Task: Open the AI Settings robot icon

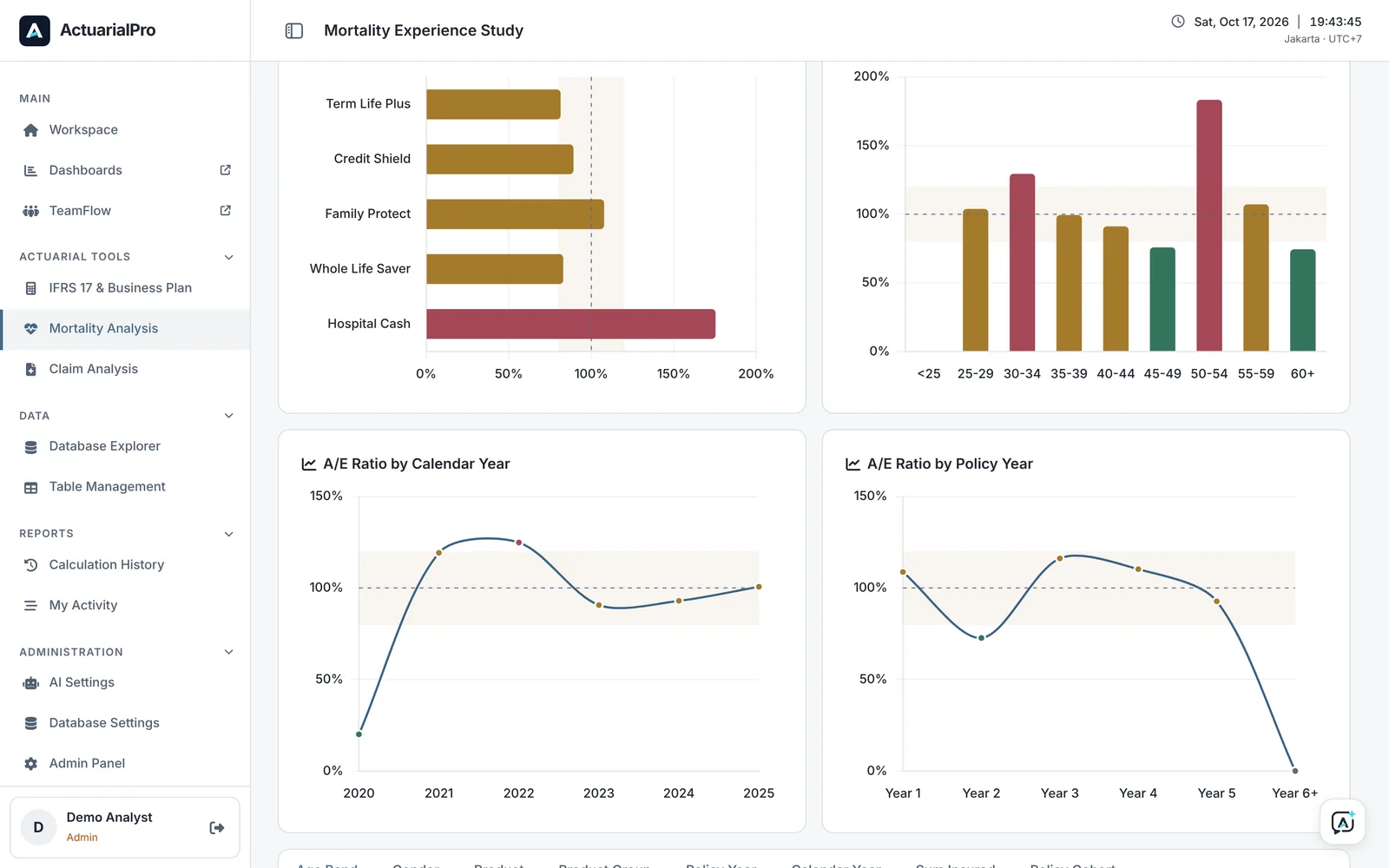Action: [x=31, y=683]
